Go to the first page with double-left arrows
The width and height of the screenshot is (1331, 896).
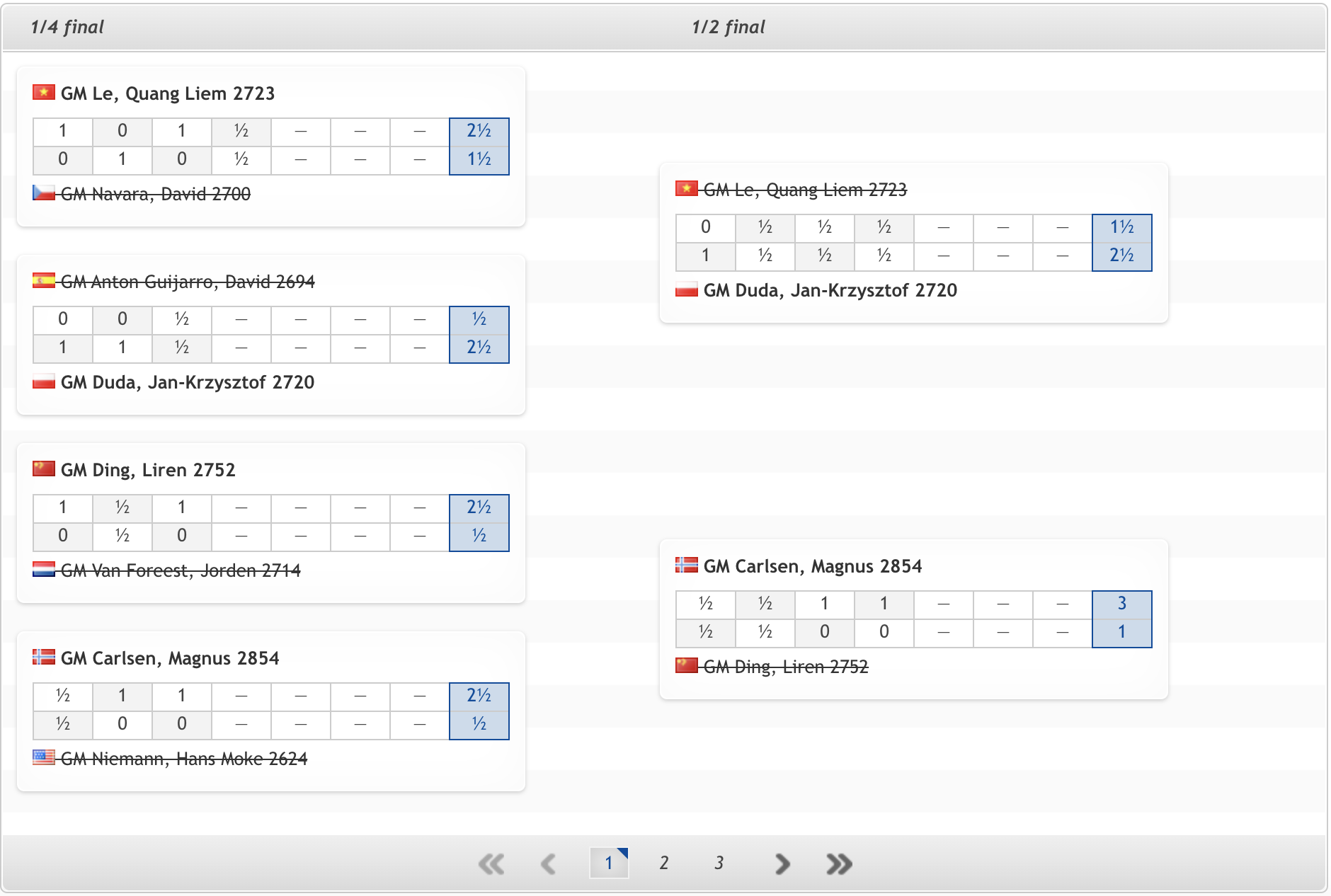tap(491, 863)
